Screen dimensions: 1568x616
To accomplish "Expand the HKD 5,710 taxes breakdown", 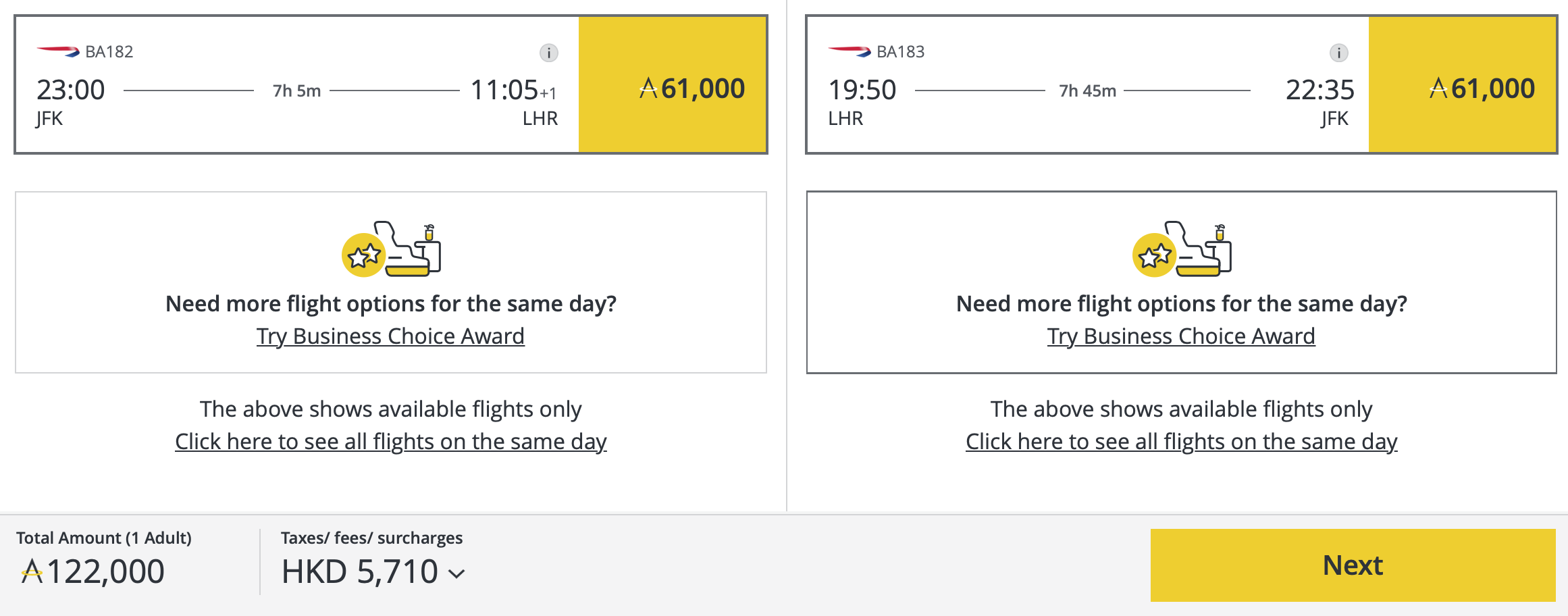I will click(457, 573).
